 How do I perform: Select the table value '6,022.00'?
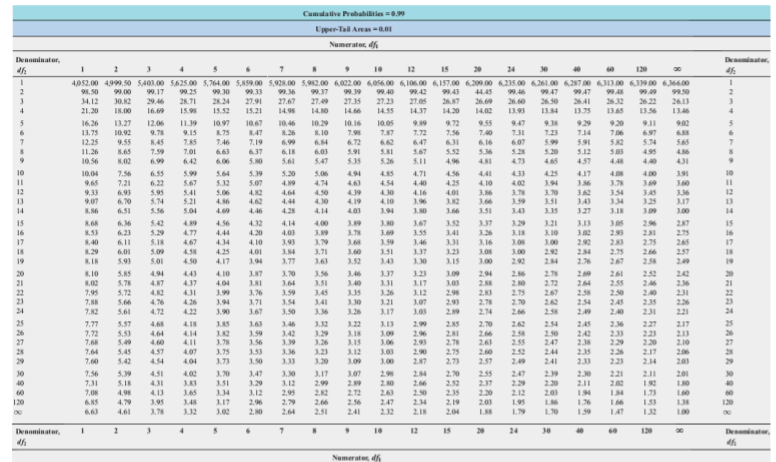(347, 83)
